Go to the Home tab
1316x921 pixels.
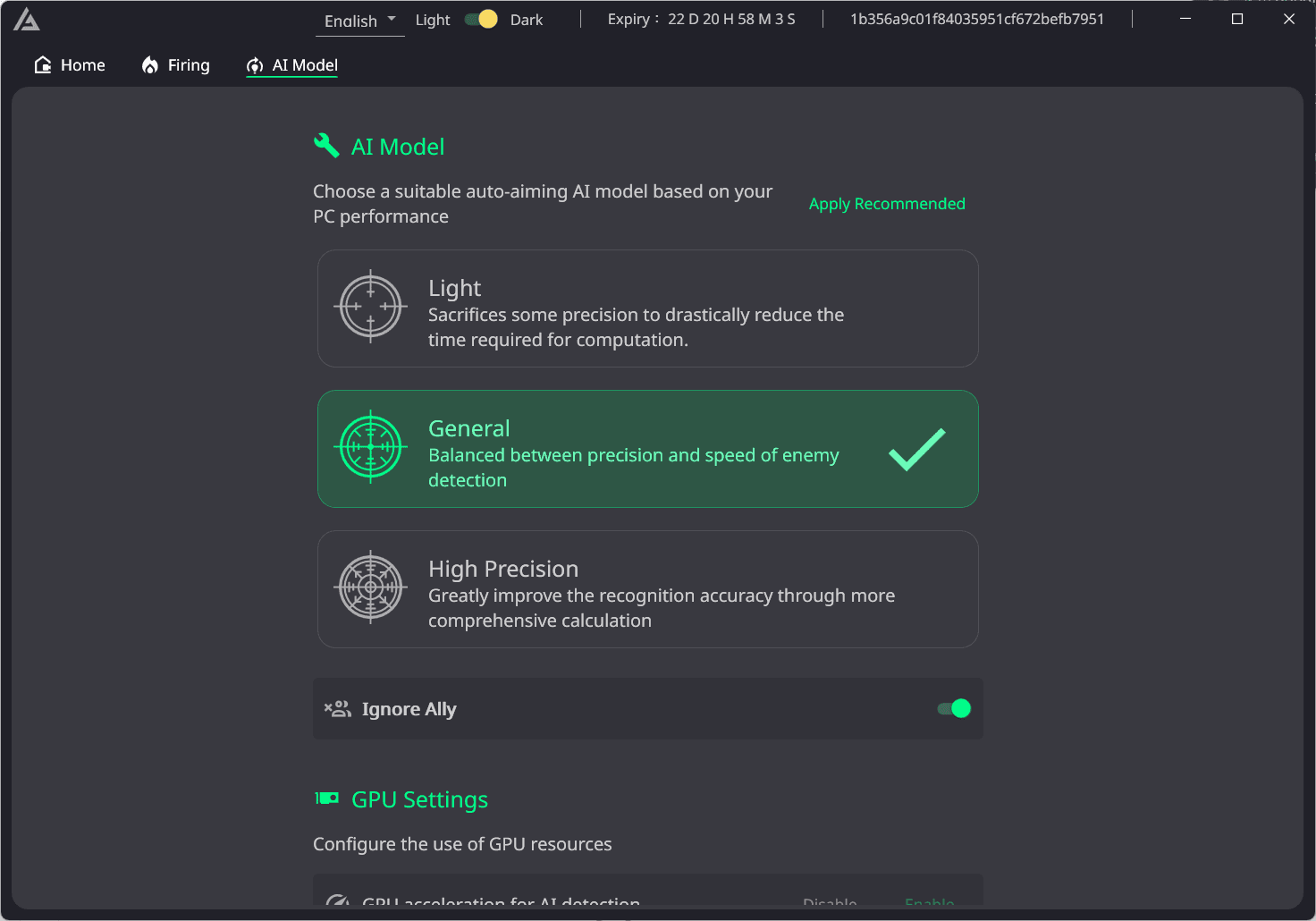click(70, 65)
